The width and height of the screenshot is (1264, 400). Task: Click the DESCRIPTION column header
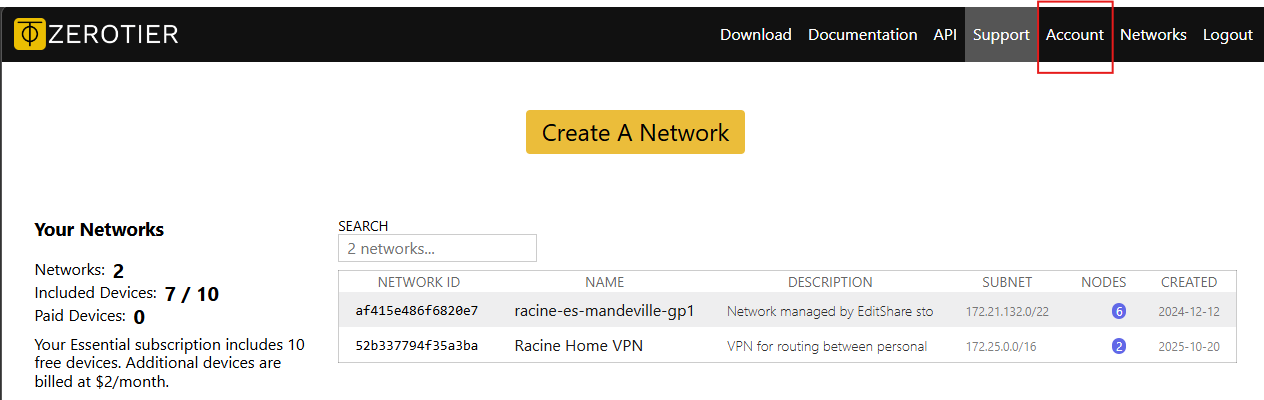(x=830, y=282)
